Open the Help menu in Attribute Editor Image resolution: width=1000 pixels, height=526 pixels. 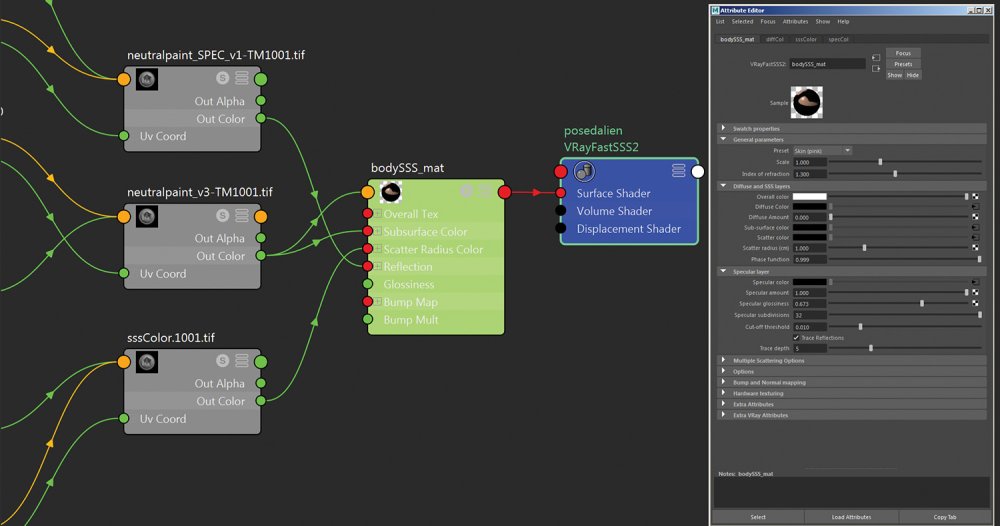tap(843, 22)
